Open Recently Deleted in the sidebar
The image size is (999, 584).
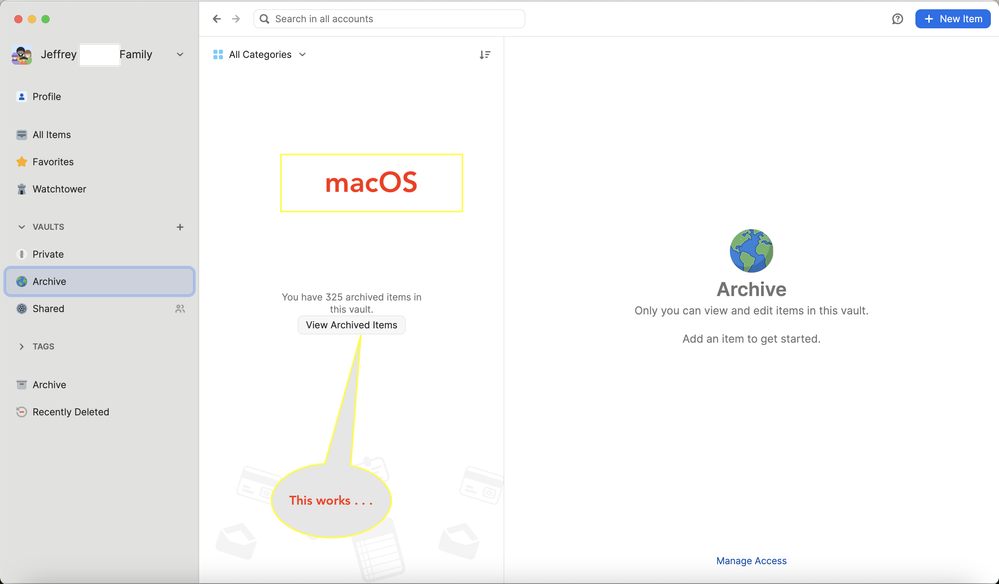(70, 412)
